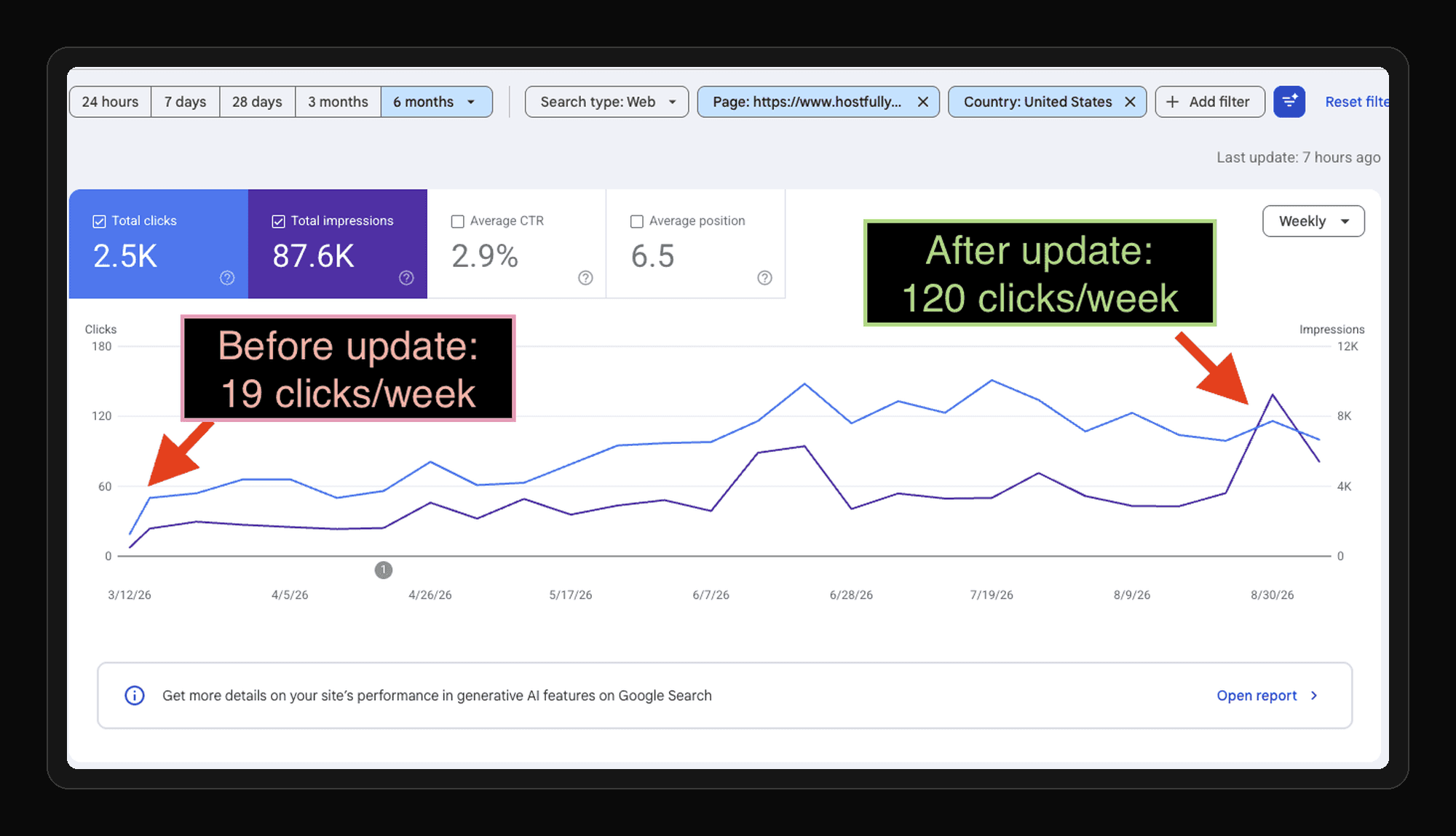Open the Search type: Web dropdown
The width and height of the screenshot is (1456, 836).
606,102
